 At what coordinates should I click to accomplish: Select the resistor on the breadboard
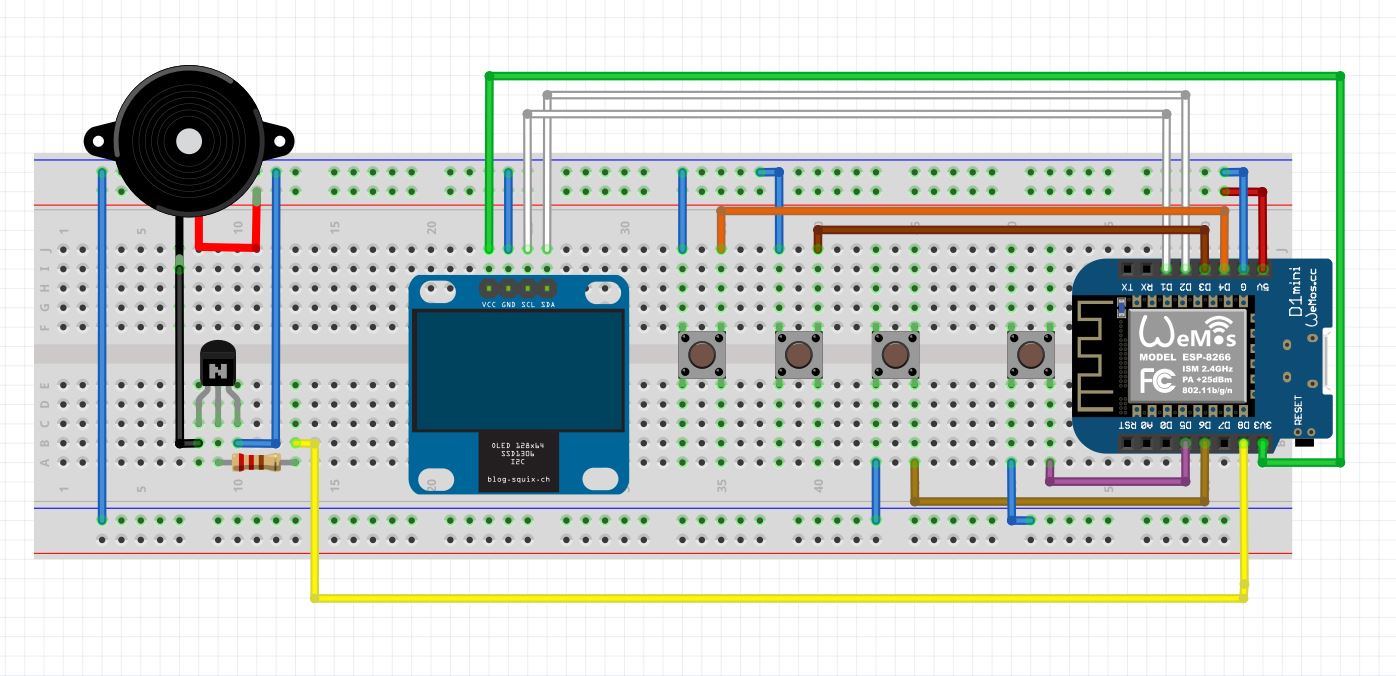pyautogui.click(x=257, y=462)
